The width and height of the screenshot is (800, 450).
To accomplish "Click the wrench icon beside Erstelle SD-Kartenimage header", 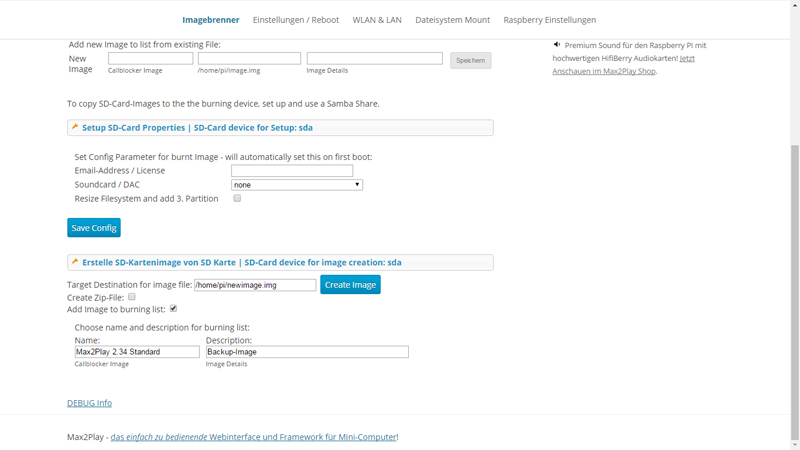I will [x=75, y=262].
